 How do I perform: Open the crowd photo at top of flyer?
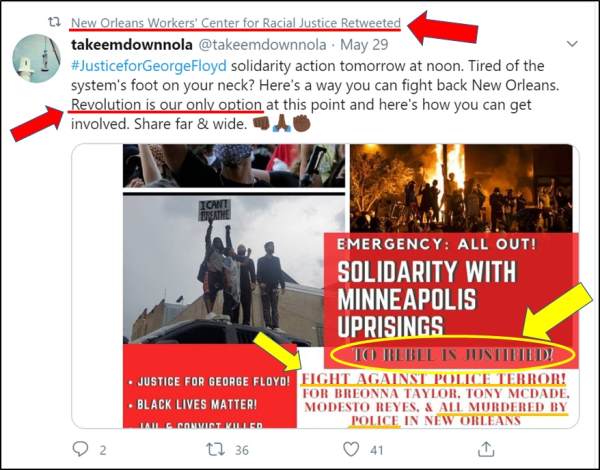[234, 165]
